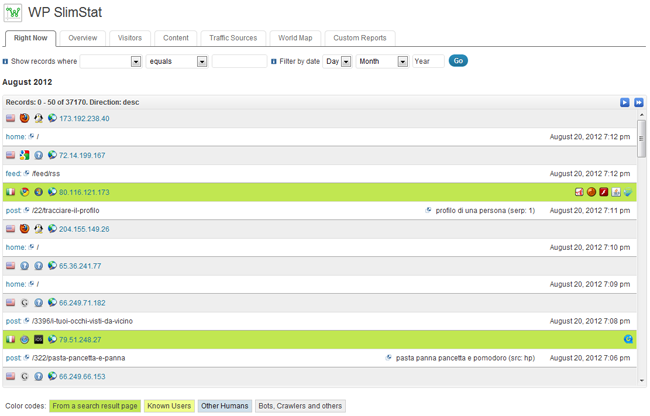Click Known Users color code
The image size is (650, 416).
pyautogui.click(x=169, y=406)
